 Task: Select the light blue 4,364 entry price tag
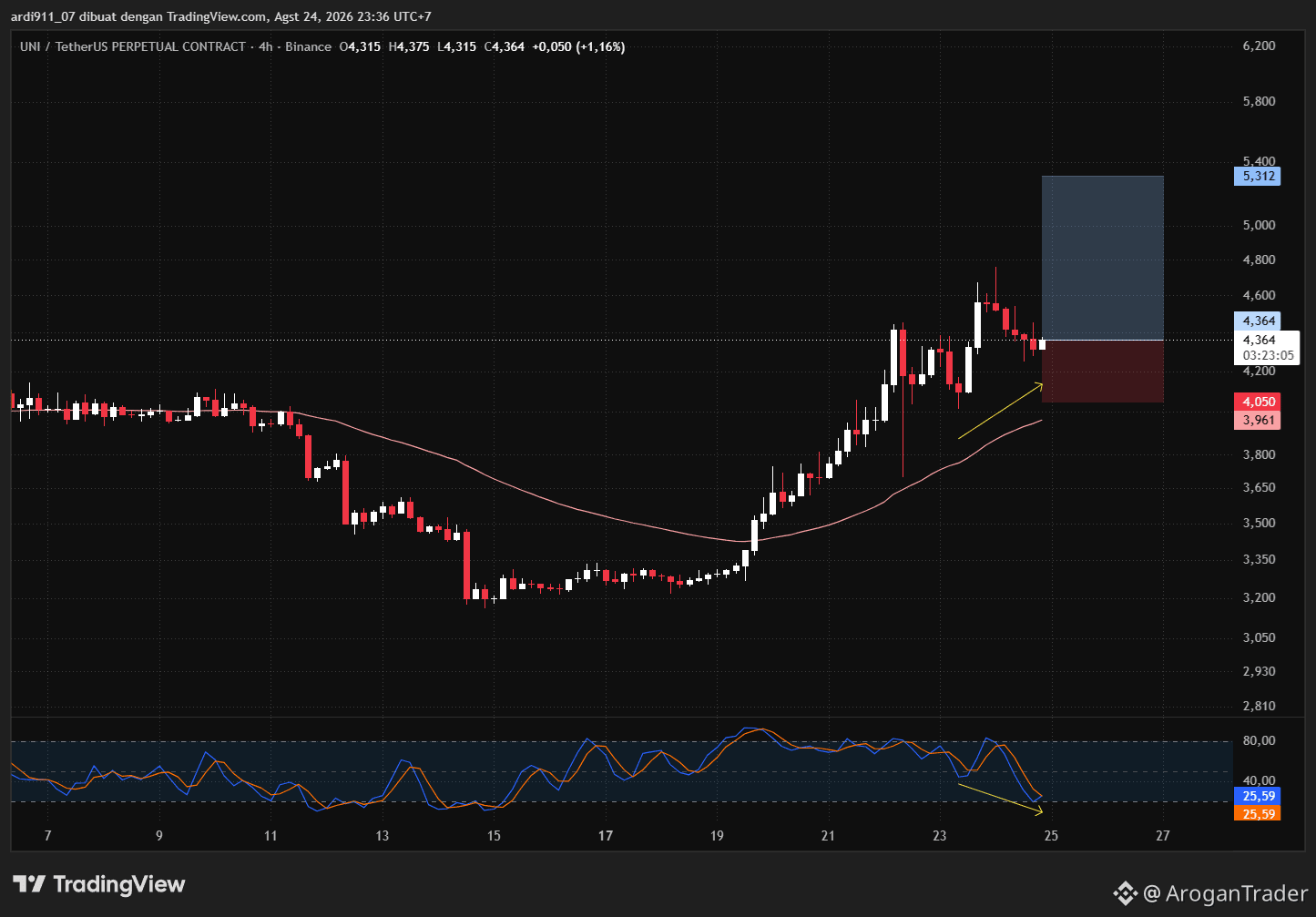click(x=1258, y=321)
